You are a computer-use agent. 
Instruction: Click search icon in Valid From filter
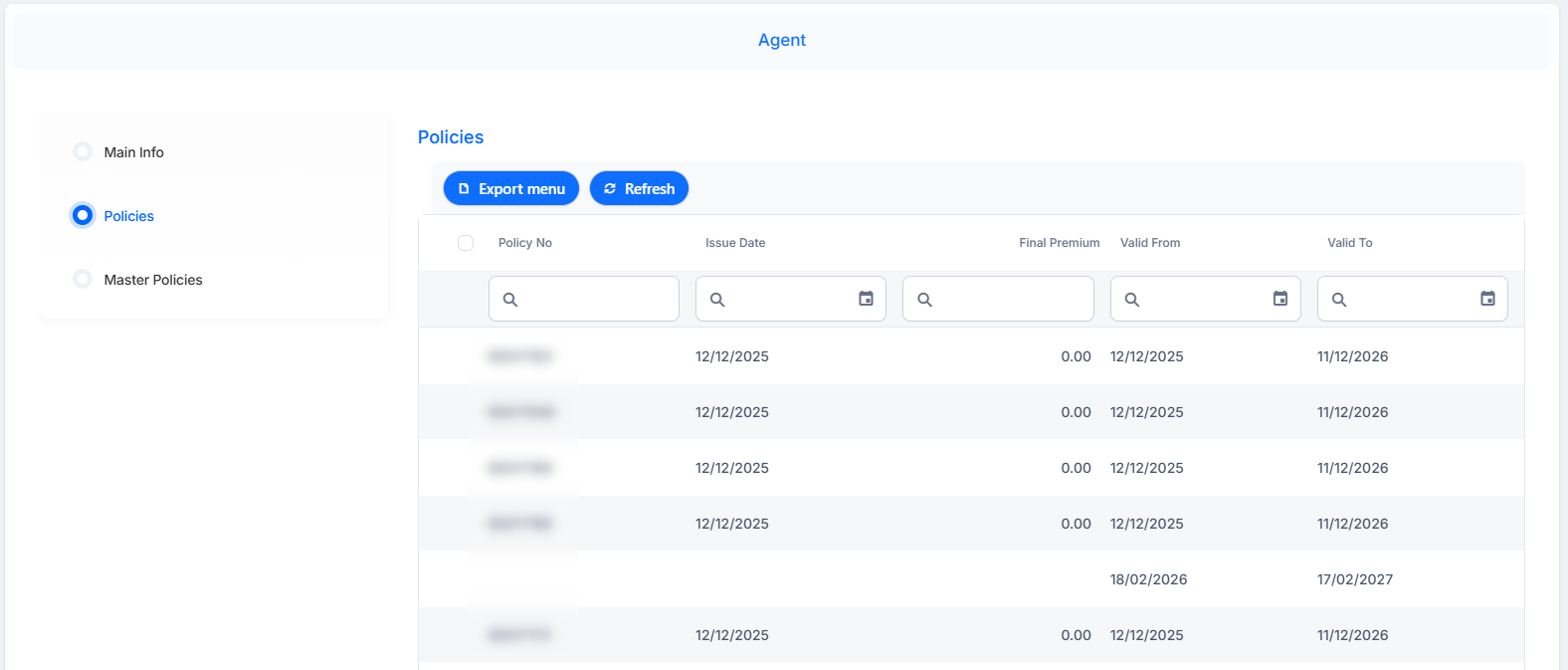(x=1132, y=300)
